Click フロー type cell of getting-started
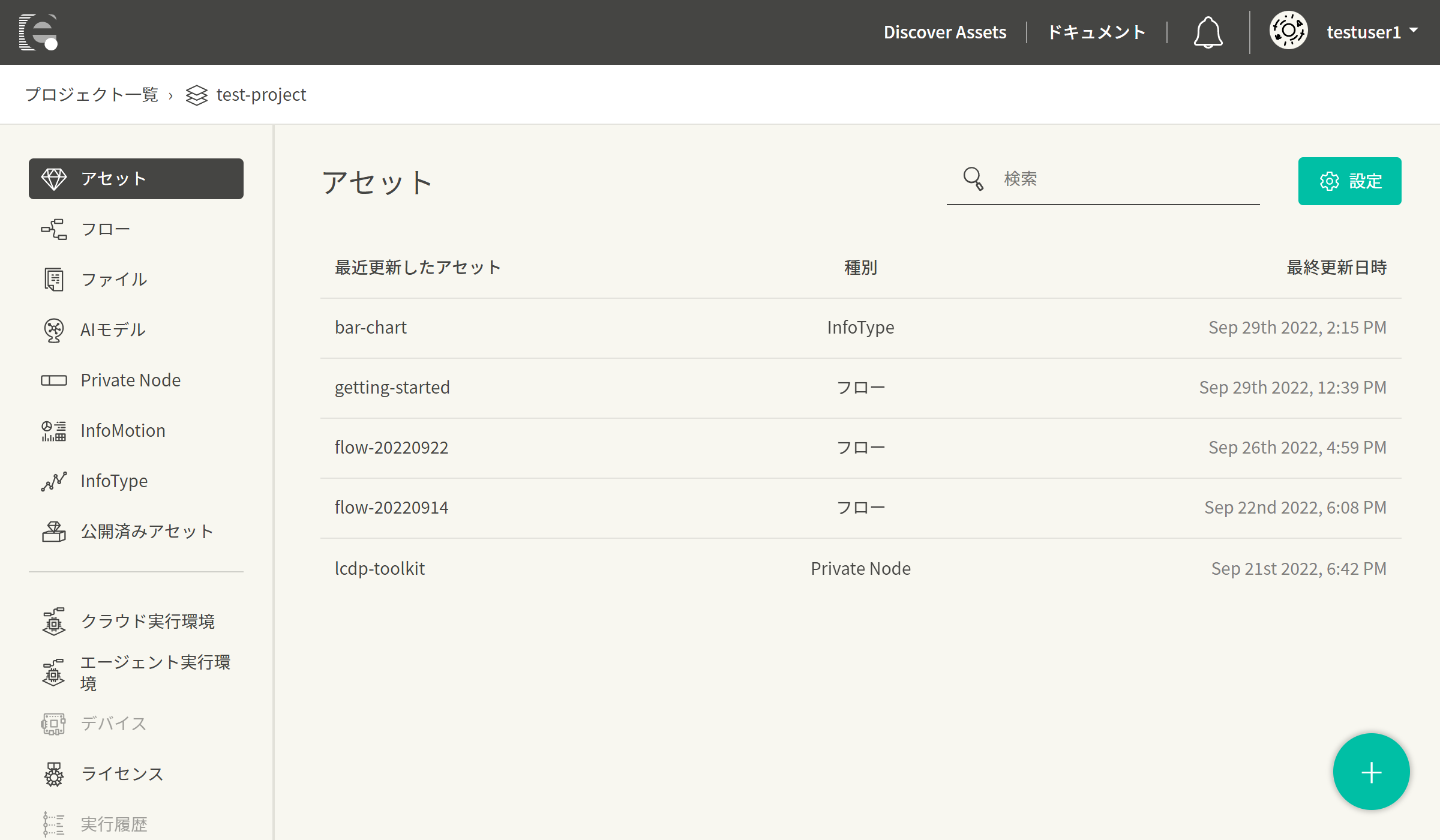Screen dimensions: 1440x840 pos(860,388)
